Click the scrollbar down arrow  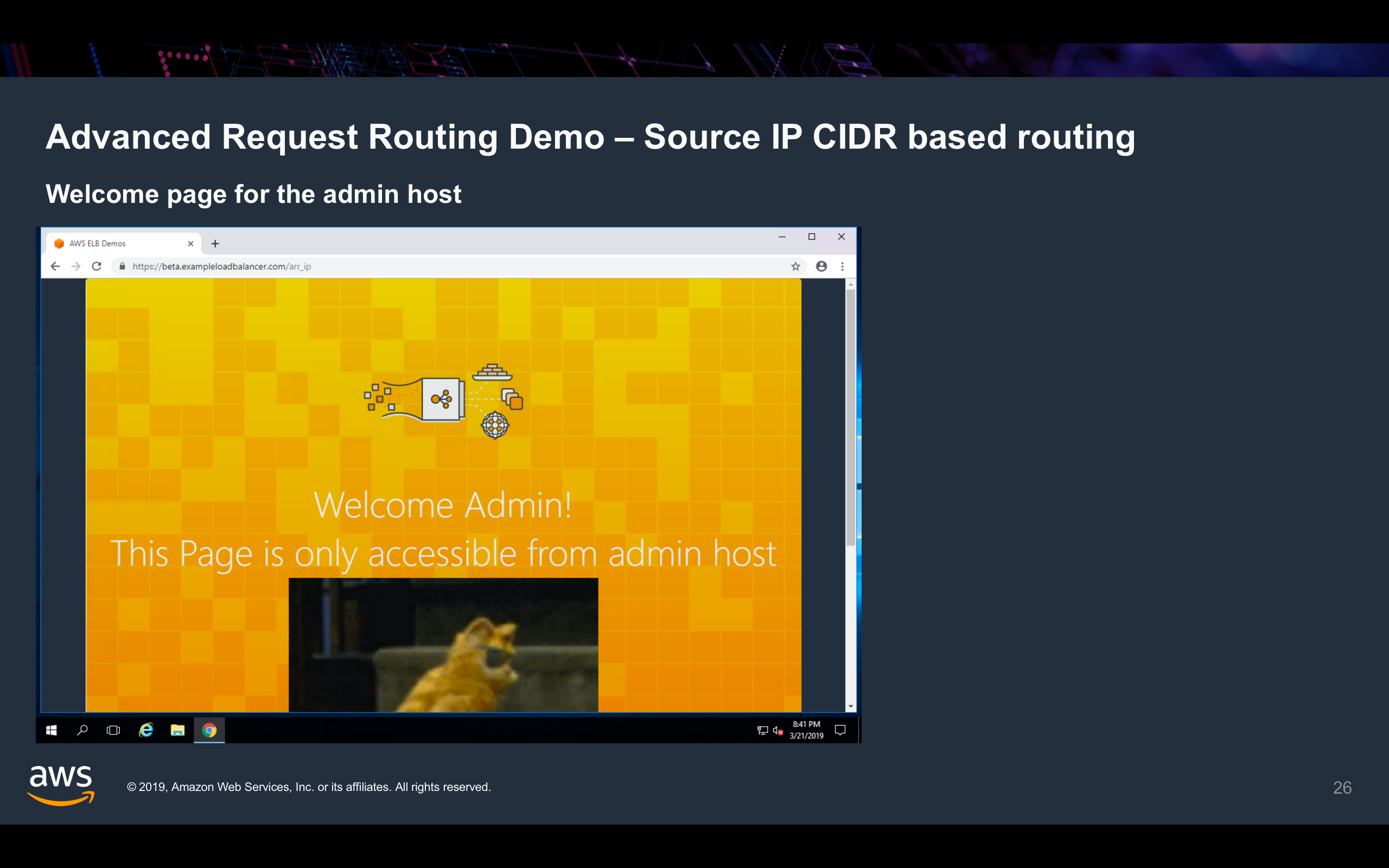coord(851,706)
